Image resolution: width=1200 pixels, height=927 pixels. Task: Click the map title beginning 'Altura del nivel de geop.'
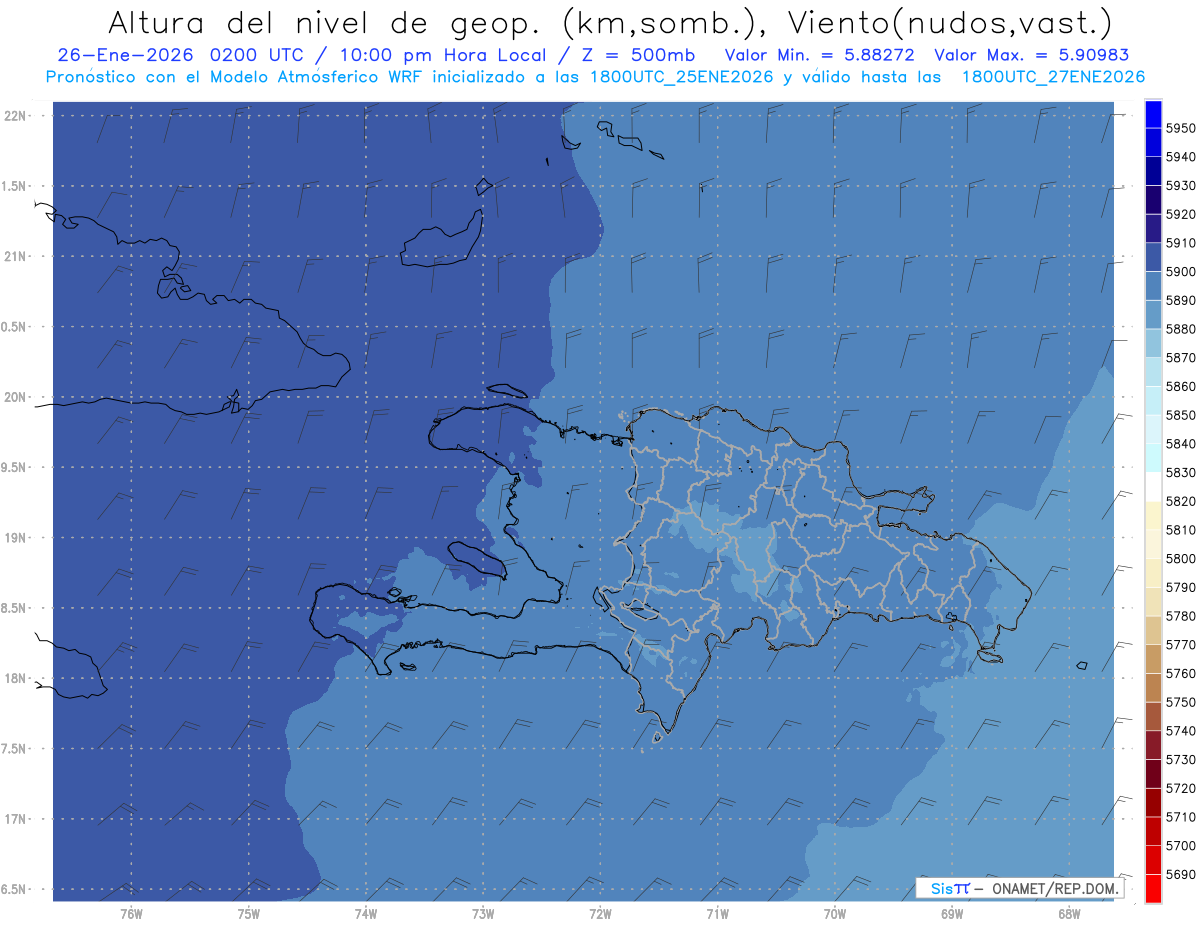[609, 23]
